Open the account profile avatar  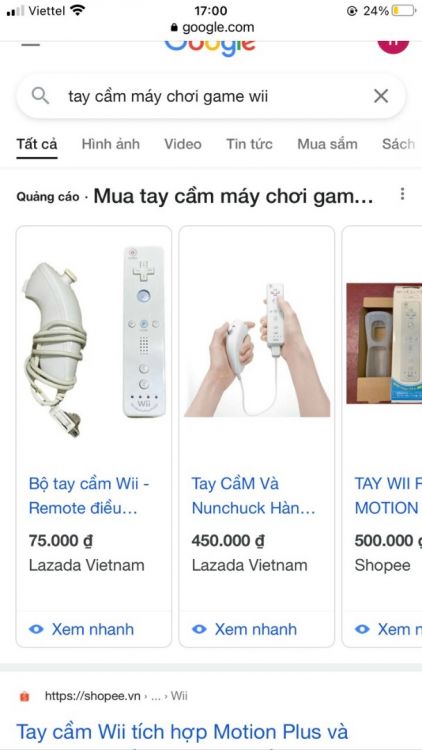[x=393, y=46]
